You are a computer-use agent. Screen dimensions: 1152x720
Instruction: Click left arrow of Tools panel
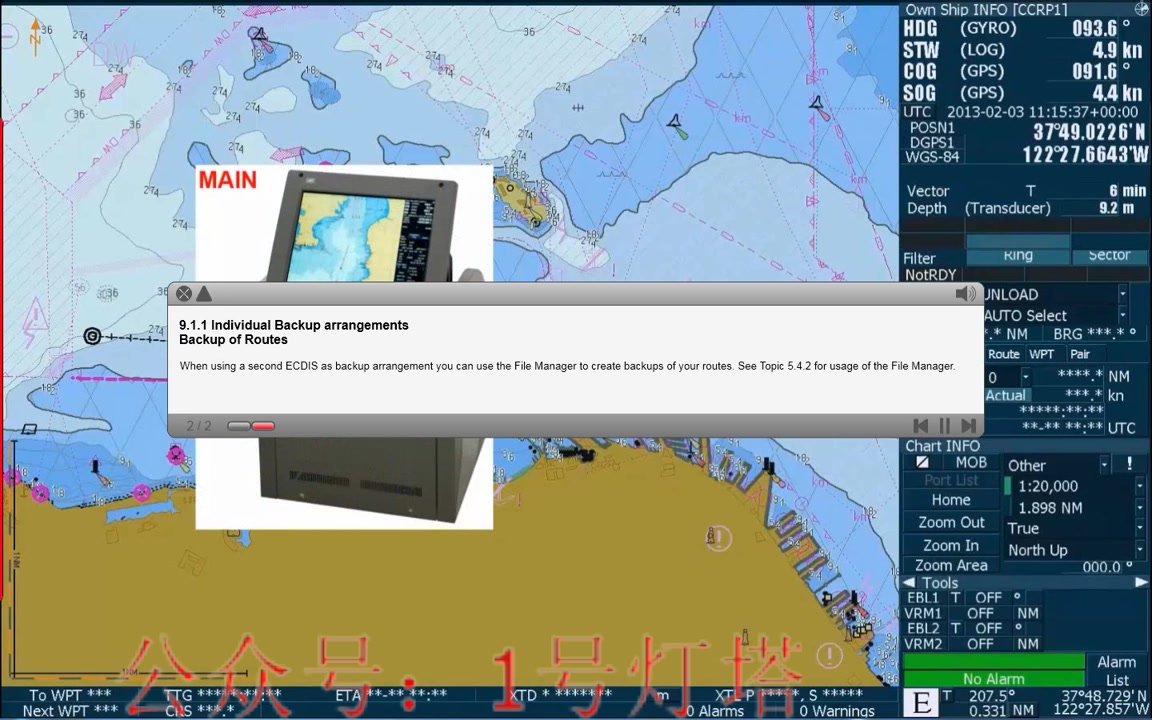click(x=910, y=583)
